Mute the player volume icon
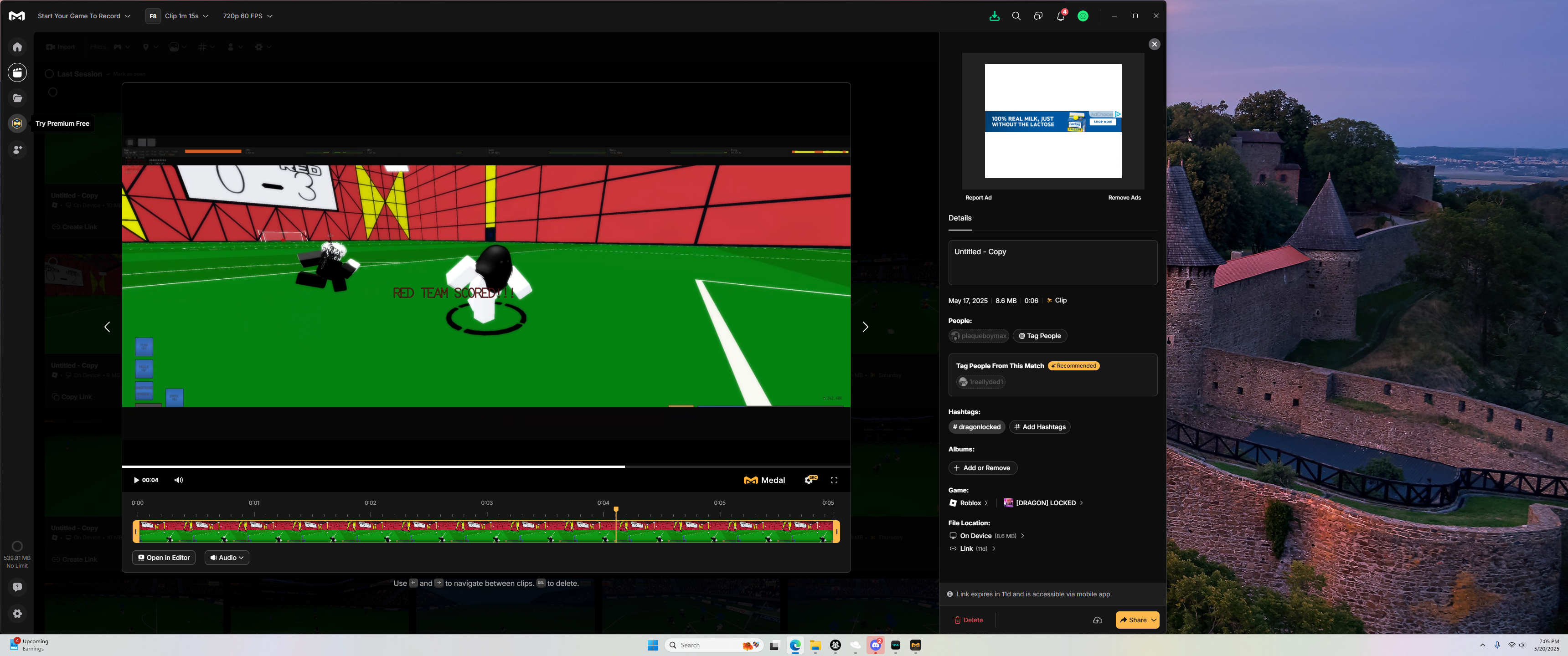 coord(178,480)
